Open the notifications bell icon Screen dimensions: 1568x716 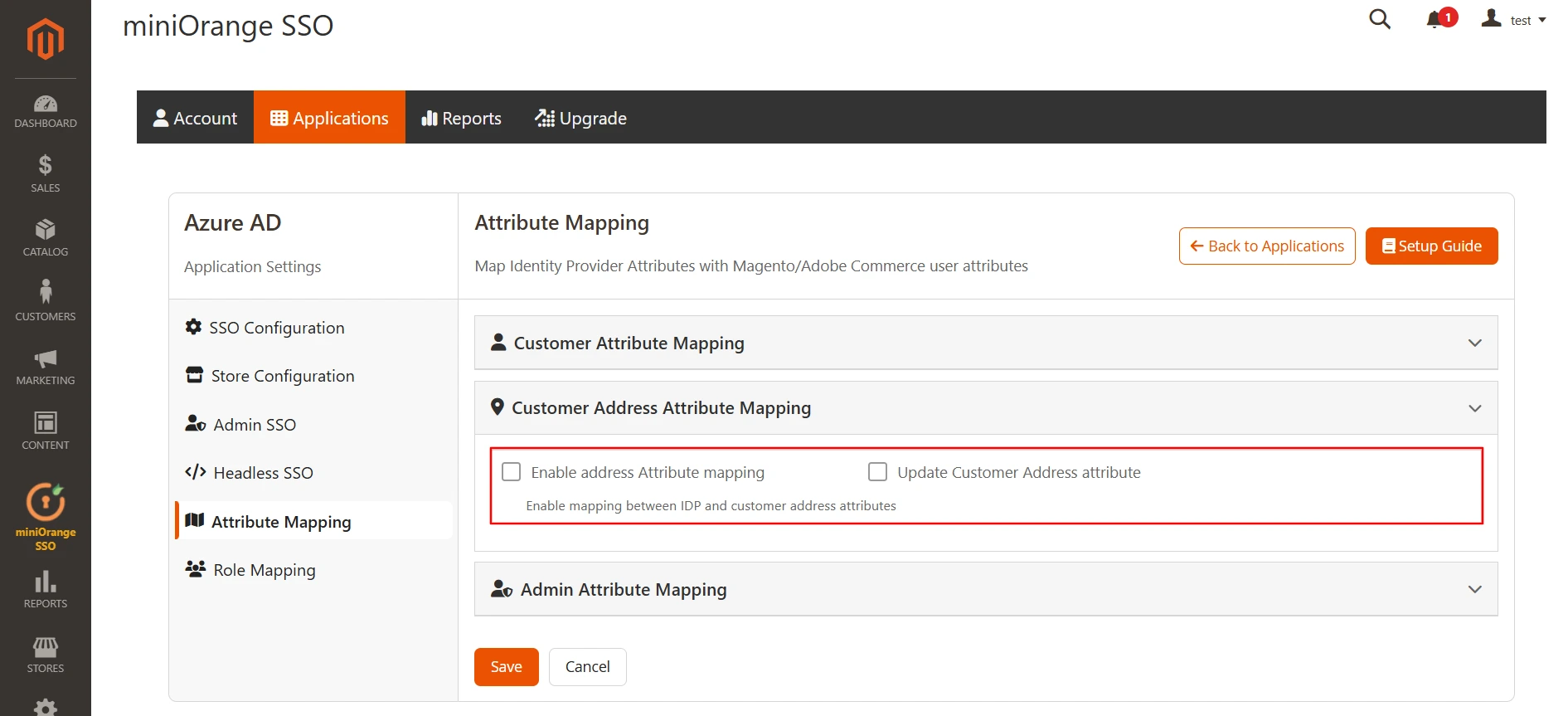pyautogui.click(x=1434, y=20)
